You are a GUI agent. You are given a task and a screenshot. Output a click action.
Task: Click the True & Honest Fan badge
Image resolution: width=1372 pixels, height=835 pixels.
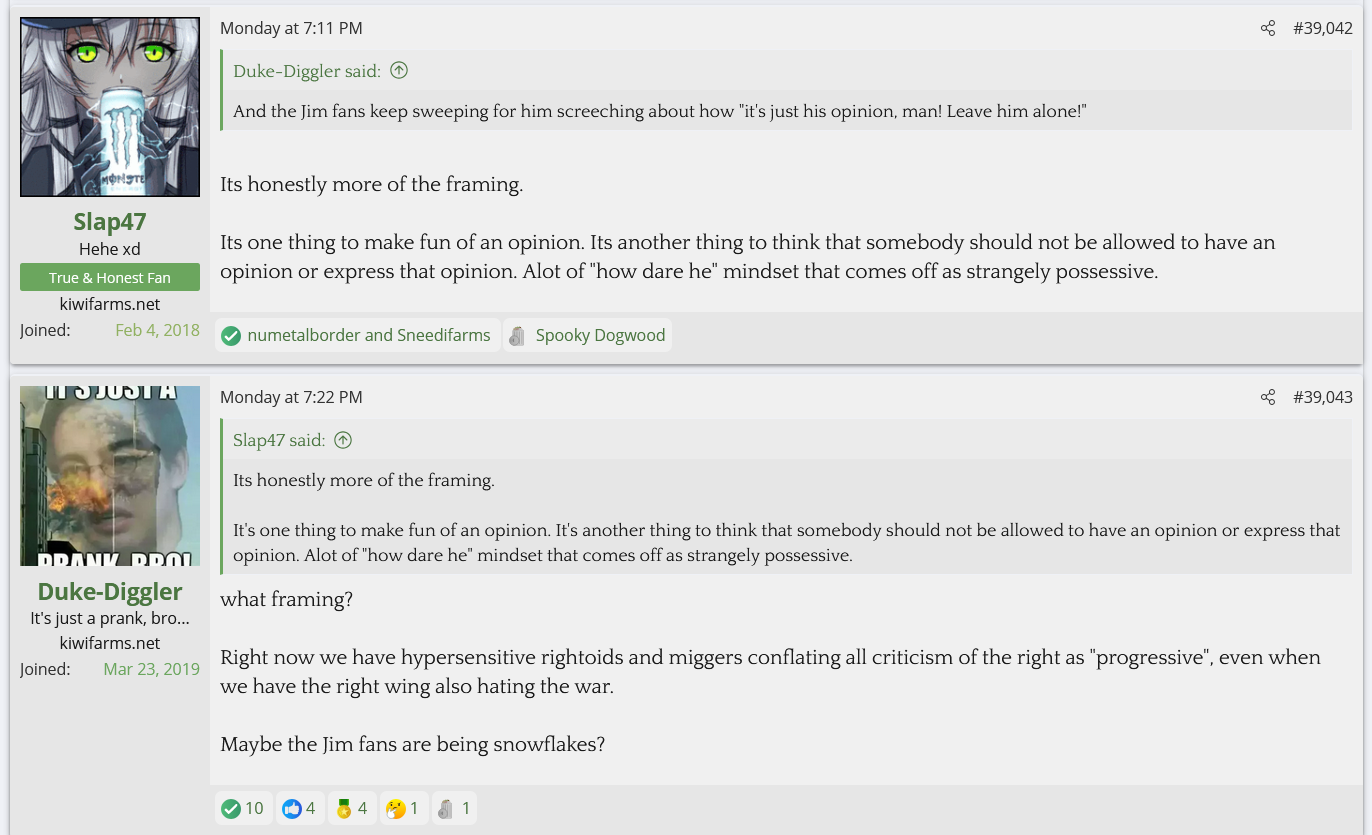[110, 278]
